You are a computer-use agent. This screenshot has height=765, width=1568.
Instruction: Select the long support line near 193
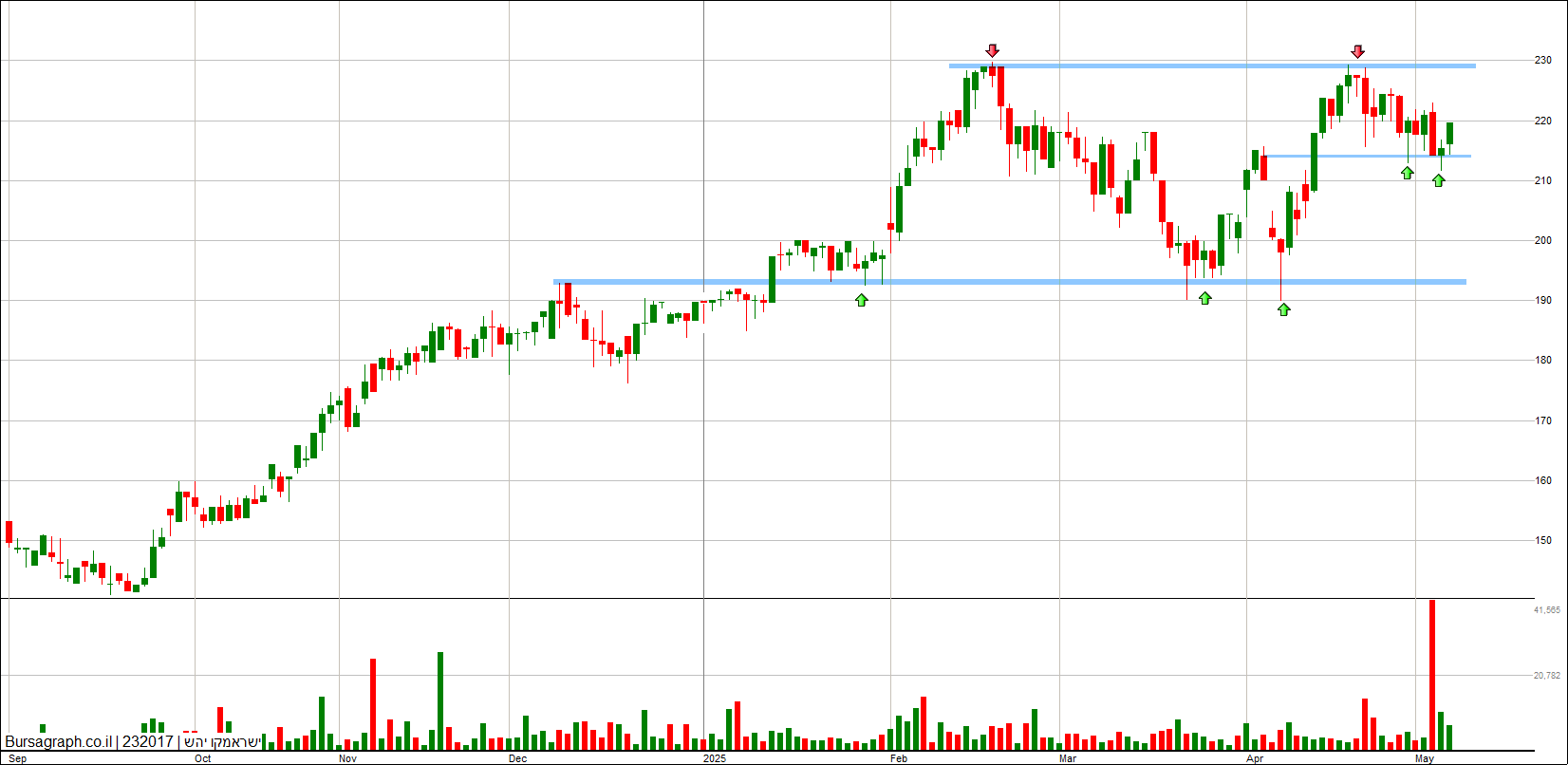[1010, 282]
